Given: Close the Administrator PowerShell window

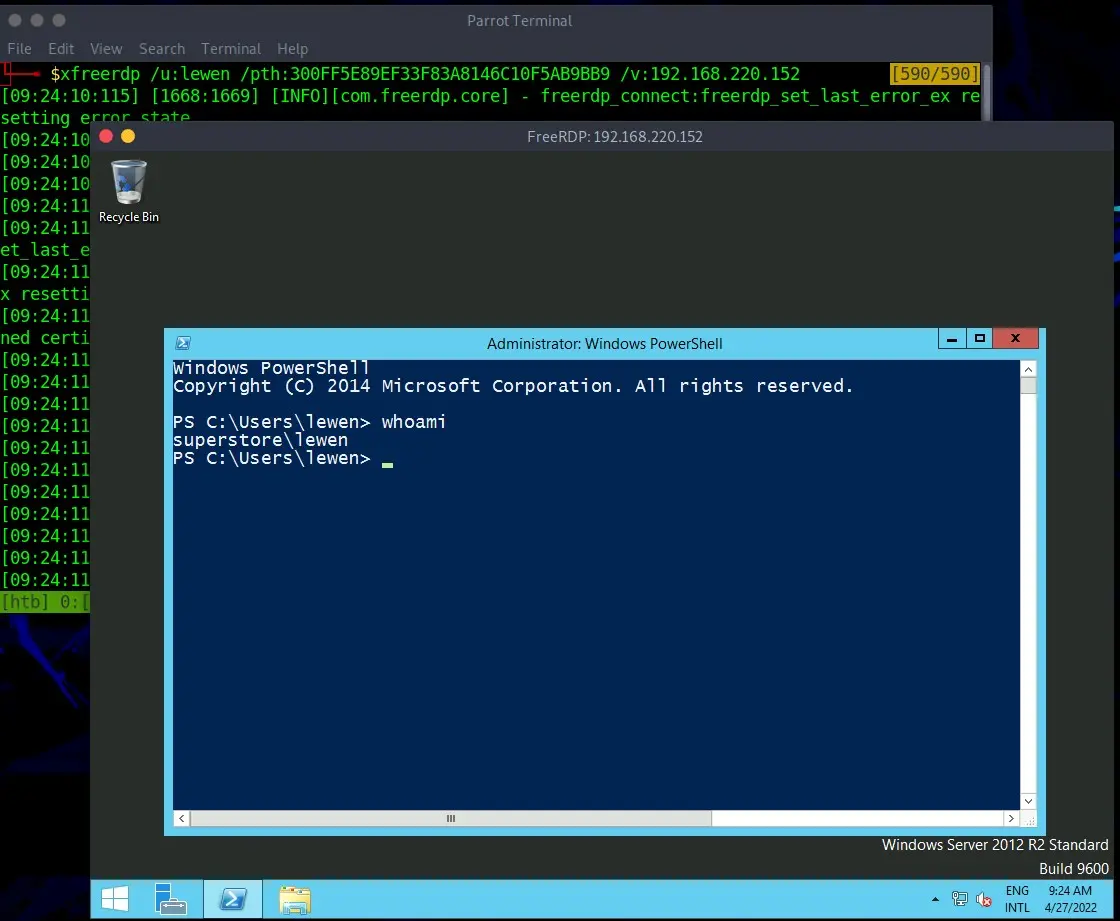Looking at the screenshot, I should 1015,339.
